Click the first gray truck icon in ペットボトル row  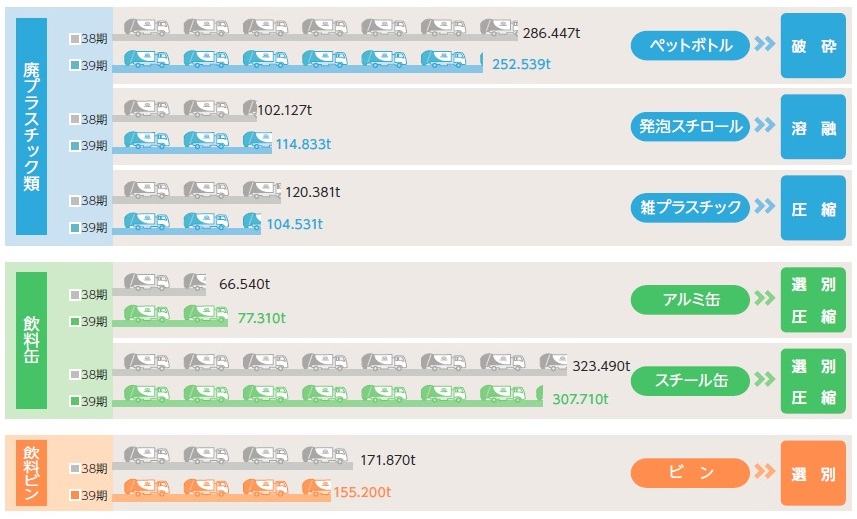pos(146,29)
